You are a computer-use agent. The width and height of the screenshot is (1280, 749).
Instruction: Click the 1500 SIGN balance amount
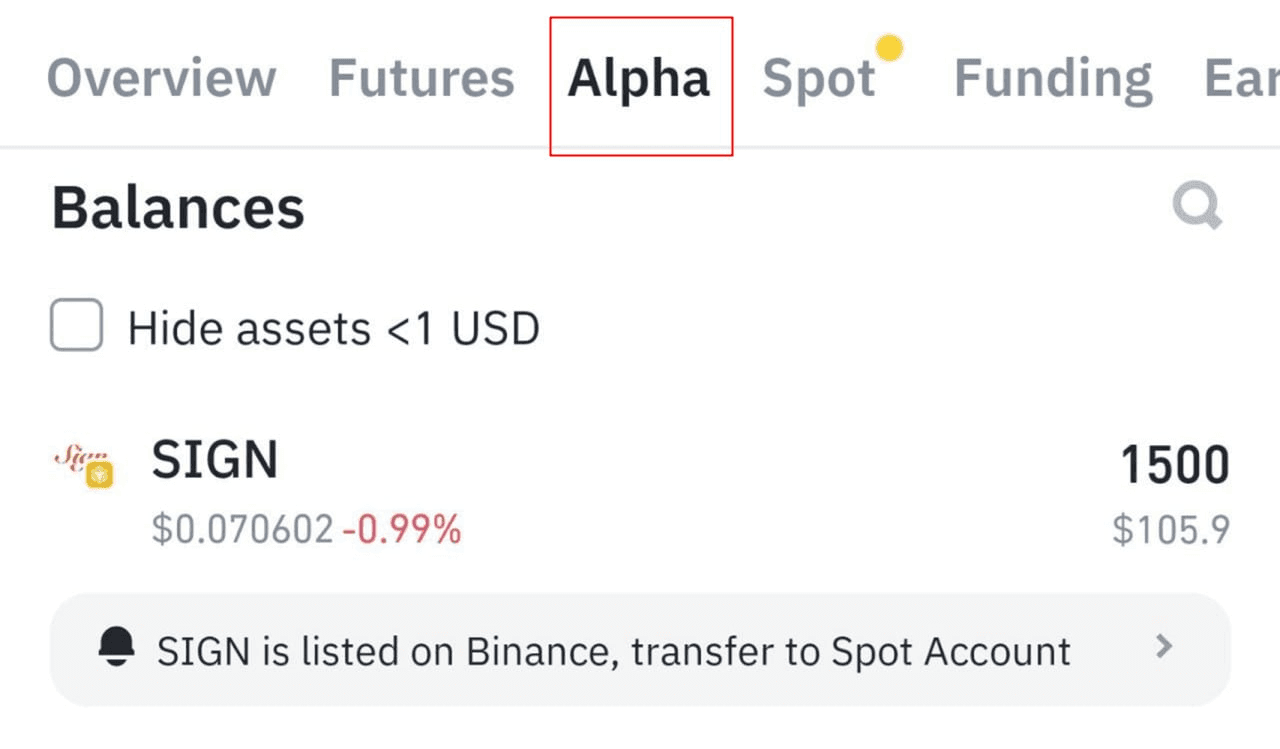(1175, 465)
